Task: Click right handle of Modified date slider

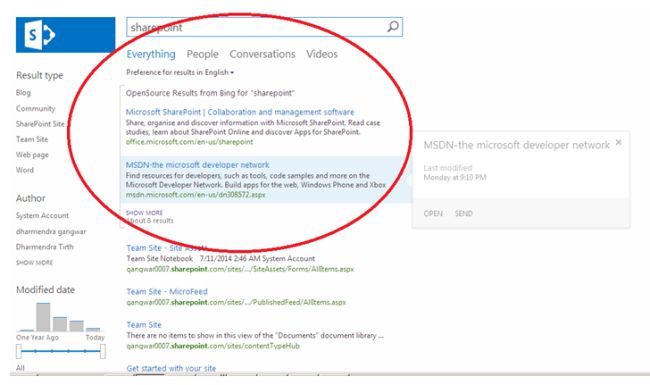Action: click(103, 351)
